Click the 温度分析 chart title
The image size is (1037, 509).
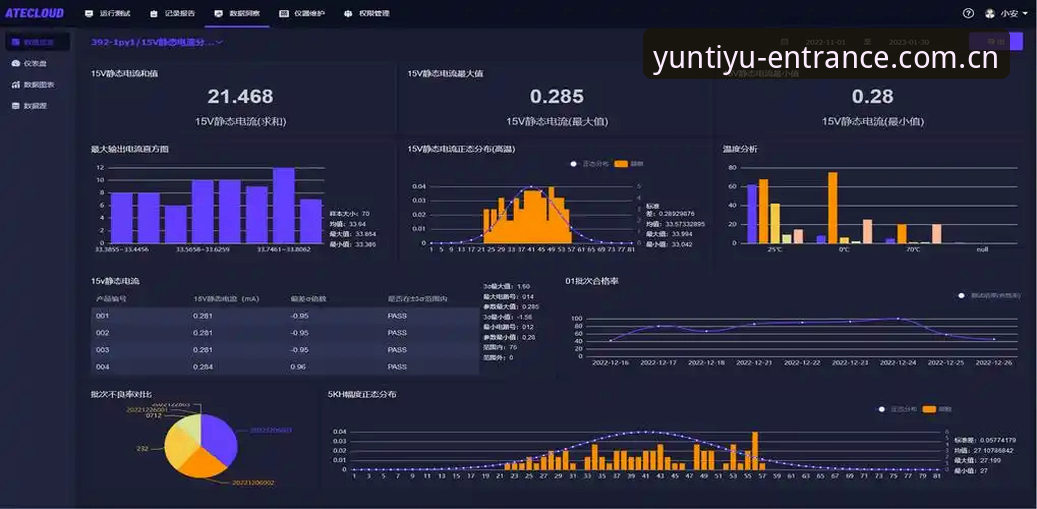pyautogui.click(x=740, y=149)
